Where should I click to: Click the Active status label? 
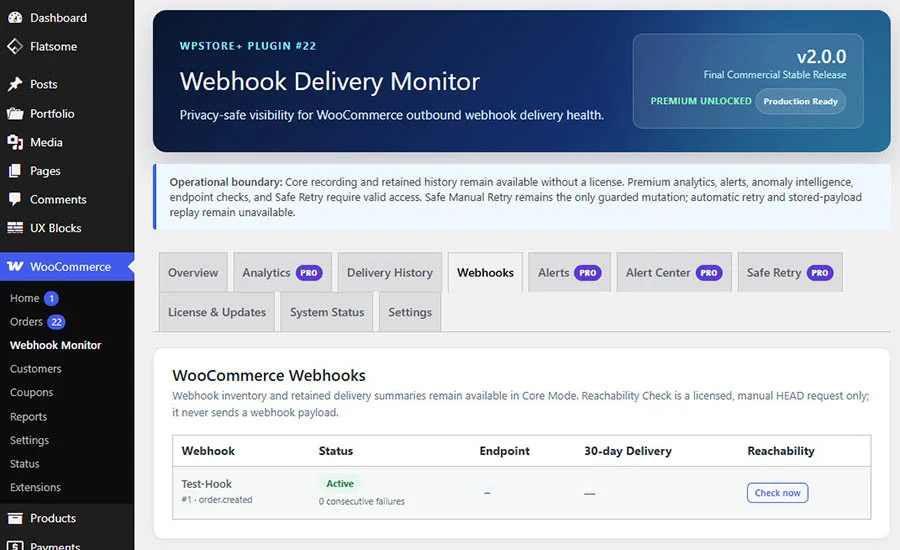point(340,483)
